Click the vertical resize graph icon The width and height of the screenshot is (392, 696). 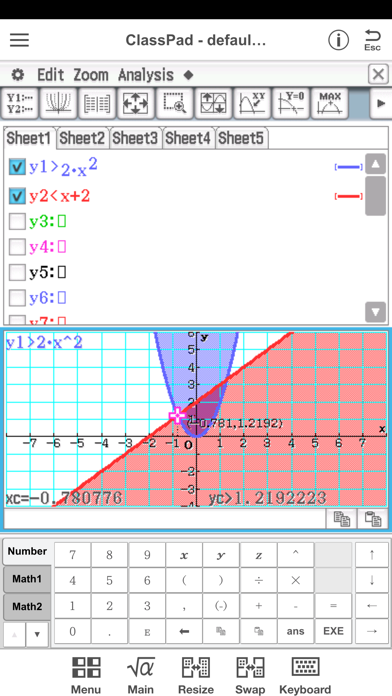(x=213, y=103)
